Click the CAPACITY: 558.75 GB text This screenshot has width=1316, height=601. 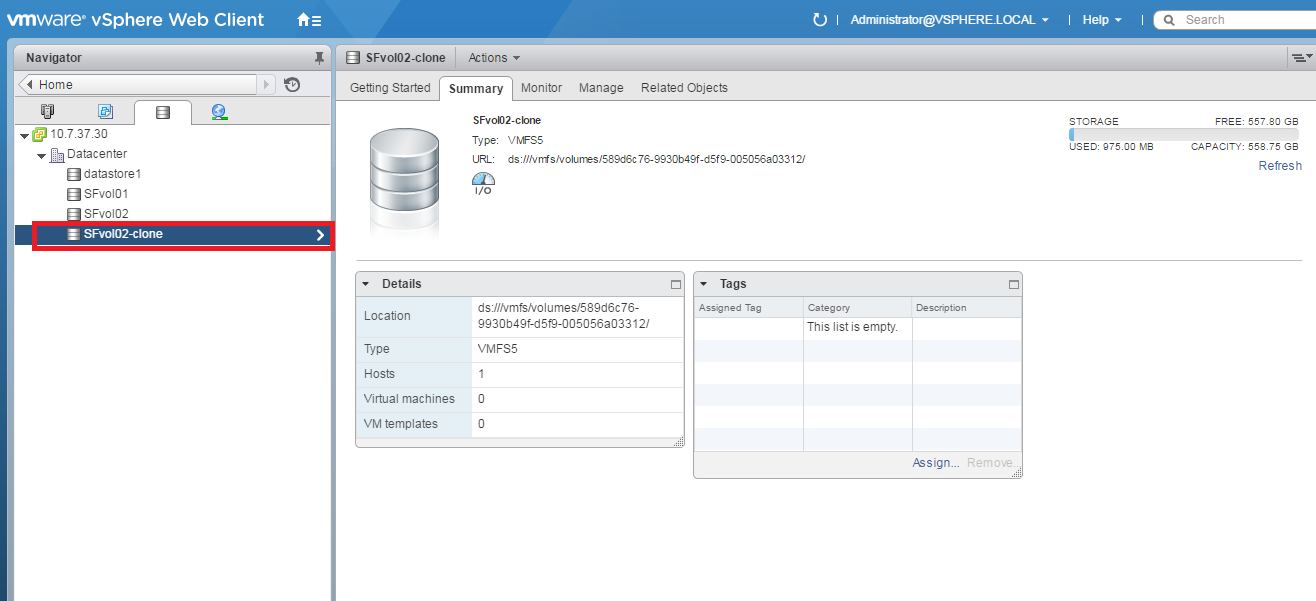pos(1246,147)
